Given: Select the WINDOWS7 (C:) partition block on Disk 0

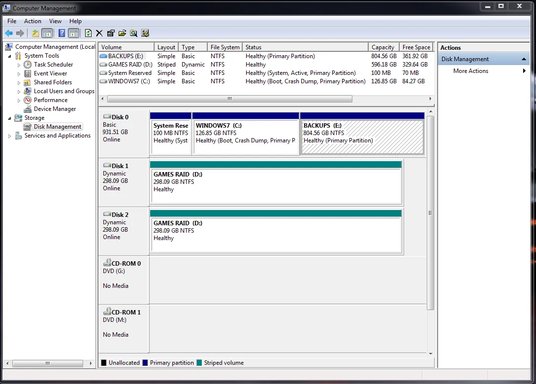Looking at the screenshot, I should 245,134.
